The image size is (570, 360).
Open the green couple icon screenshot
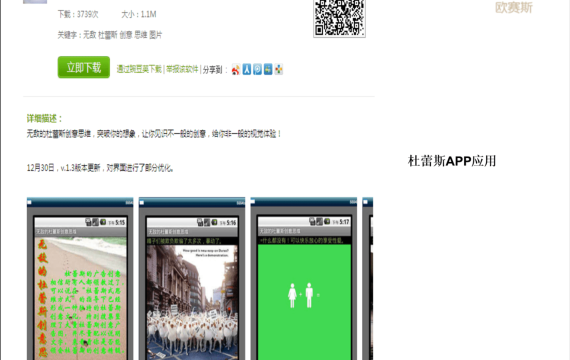point(304,279)
